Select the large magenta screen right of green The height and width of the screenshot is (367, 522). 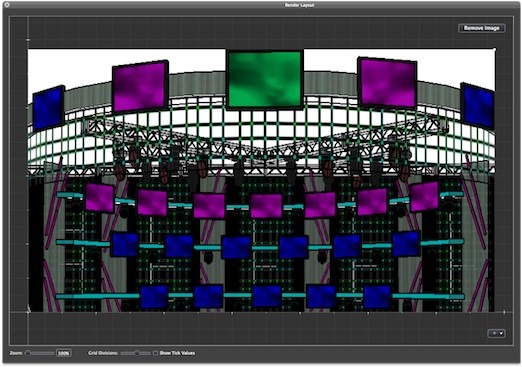pos(387,83)
